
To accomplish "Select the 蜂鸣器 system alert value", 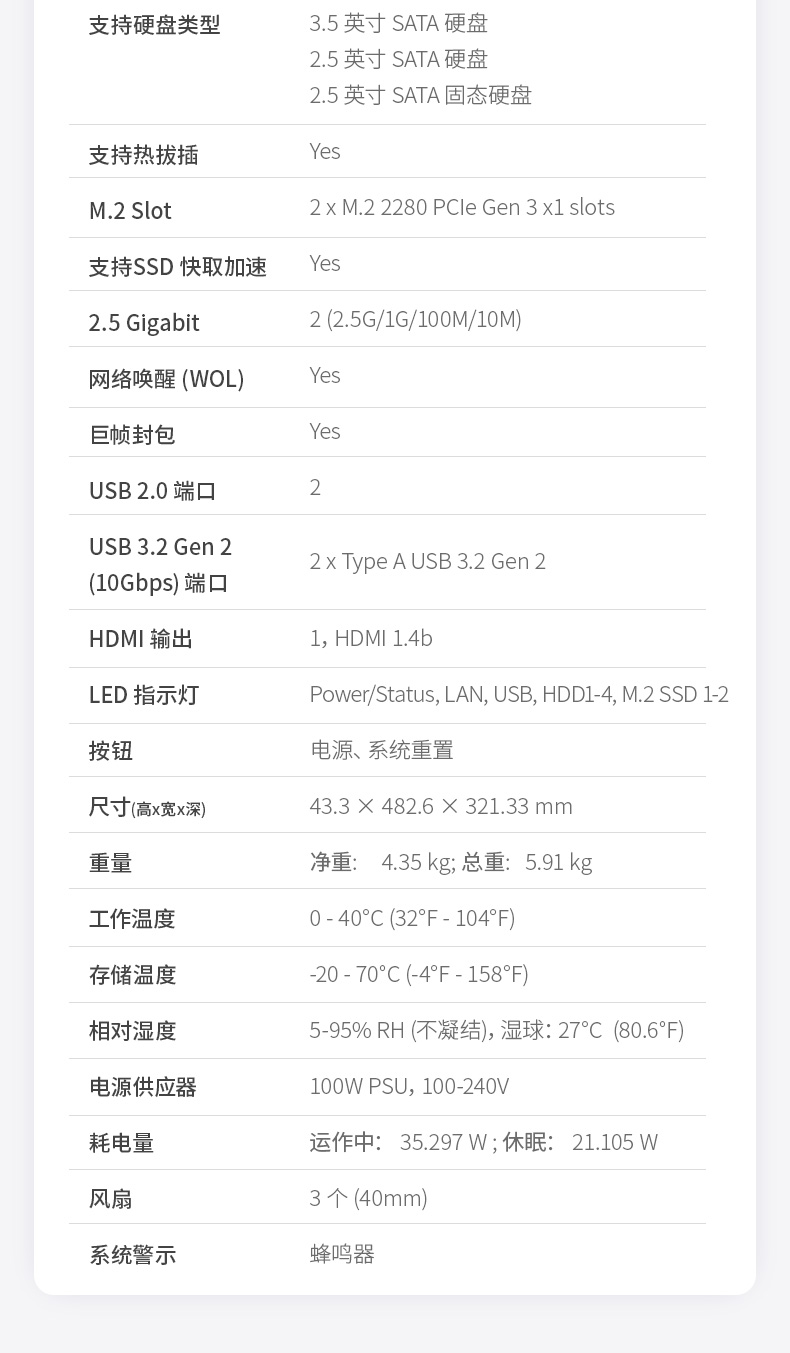I will (x=342, y=1254).
